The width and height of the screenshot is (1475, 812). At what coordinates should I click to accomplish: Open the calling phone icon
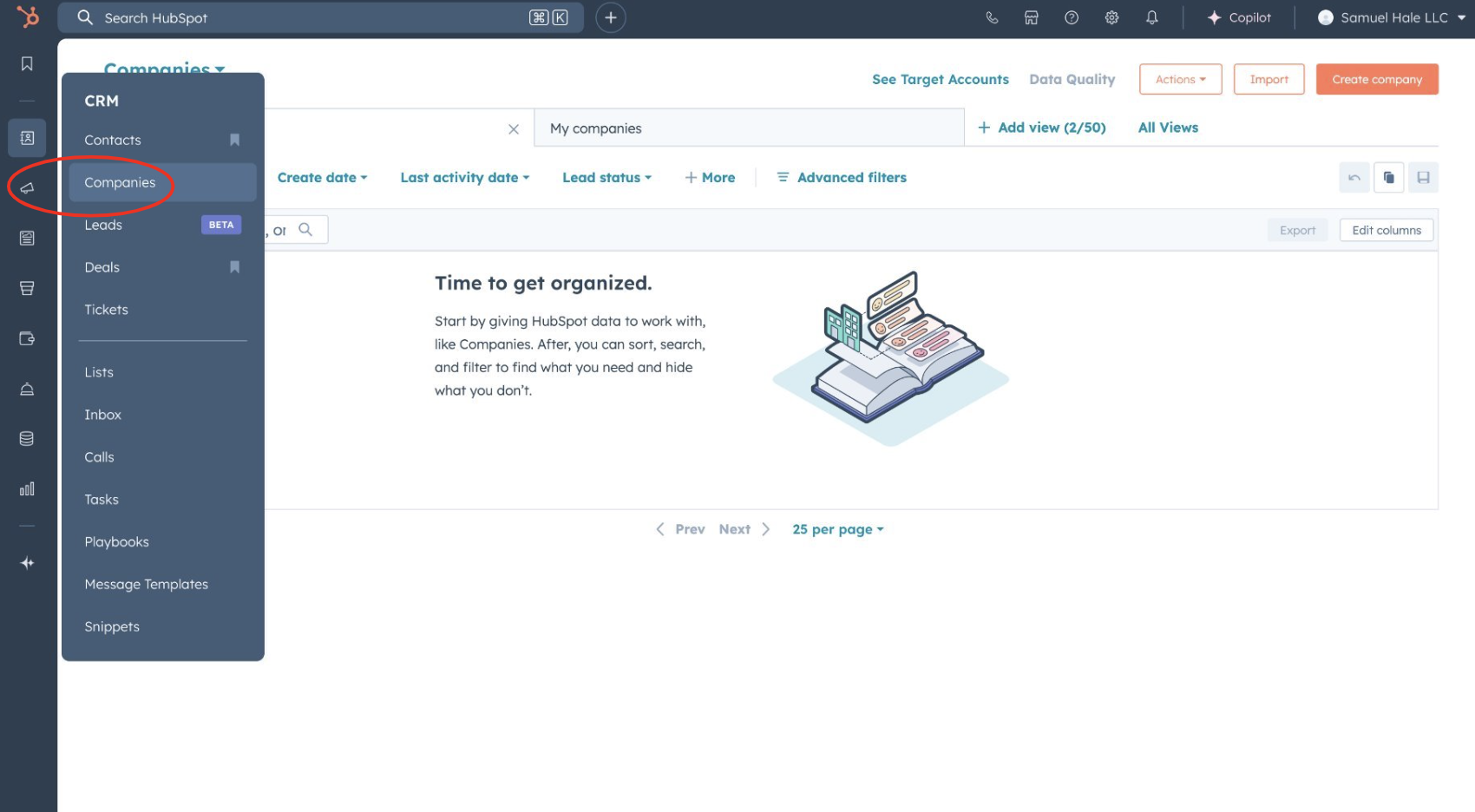click(x=992, y=17)
